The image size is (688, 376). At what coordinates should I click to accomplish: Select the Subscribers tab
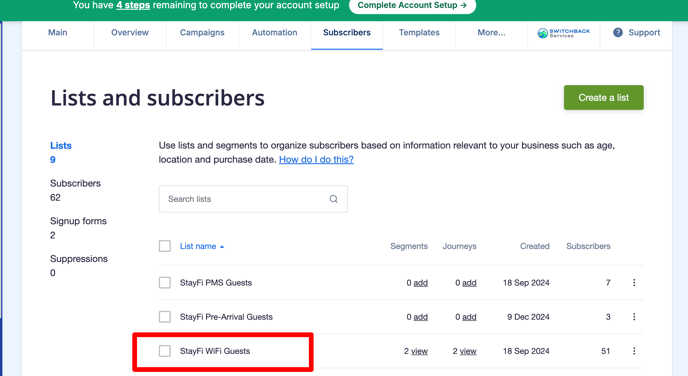[x=347, y=32]
